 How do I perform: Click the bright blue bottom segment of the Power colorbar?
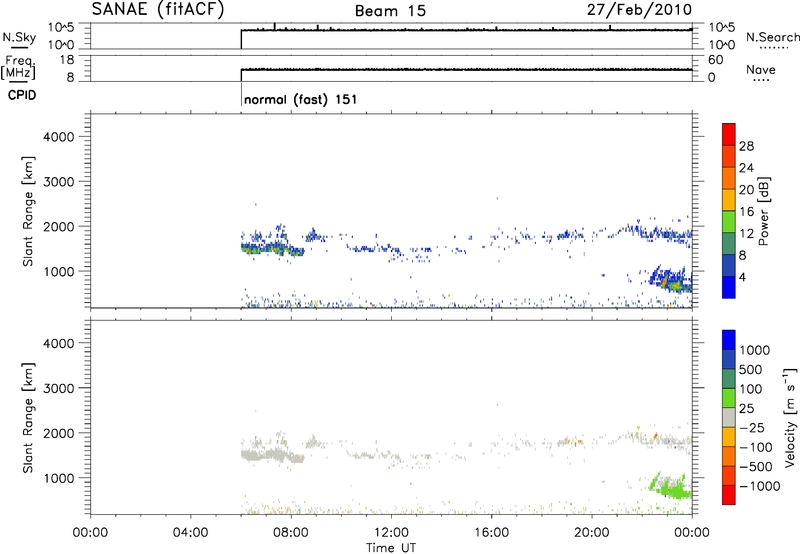(x=729, y=287)
